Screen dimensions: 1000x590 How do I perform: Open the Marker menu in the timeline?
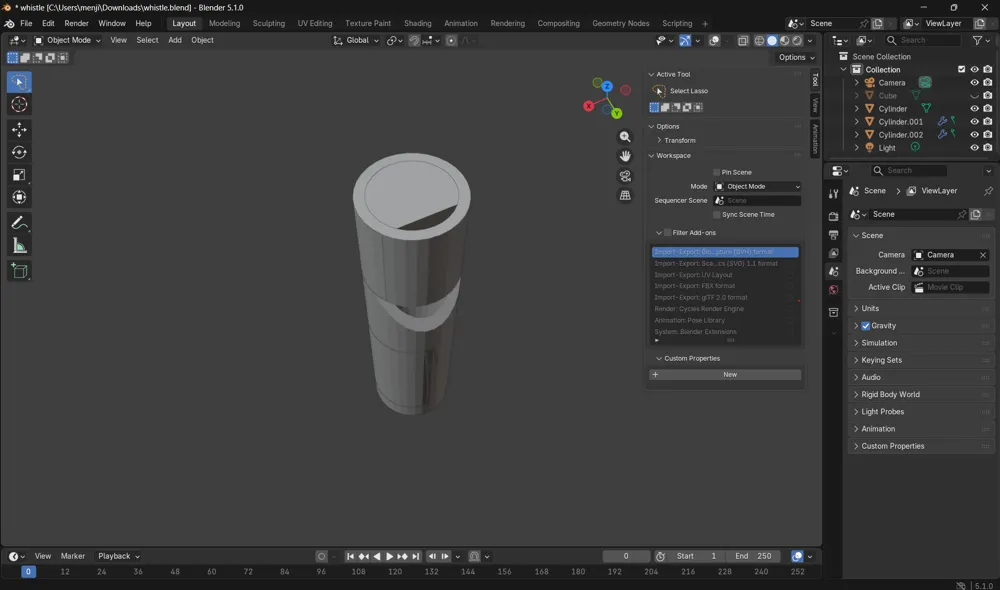[73, 556]
